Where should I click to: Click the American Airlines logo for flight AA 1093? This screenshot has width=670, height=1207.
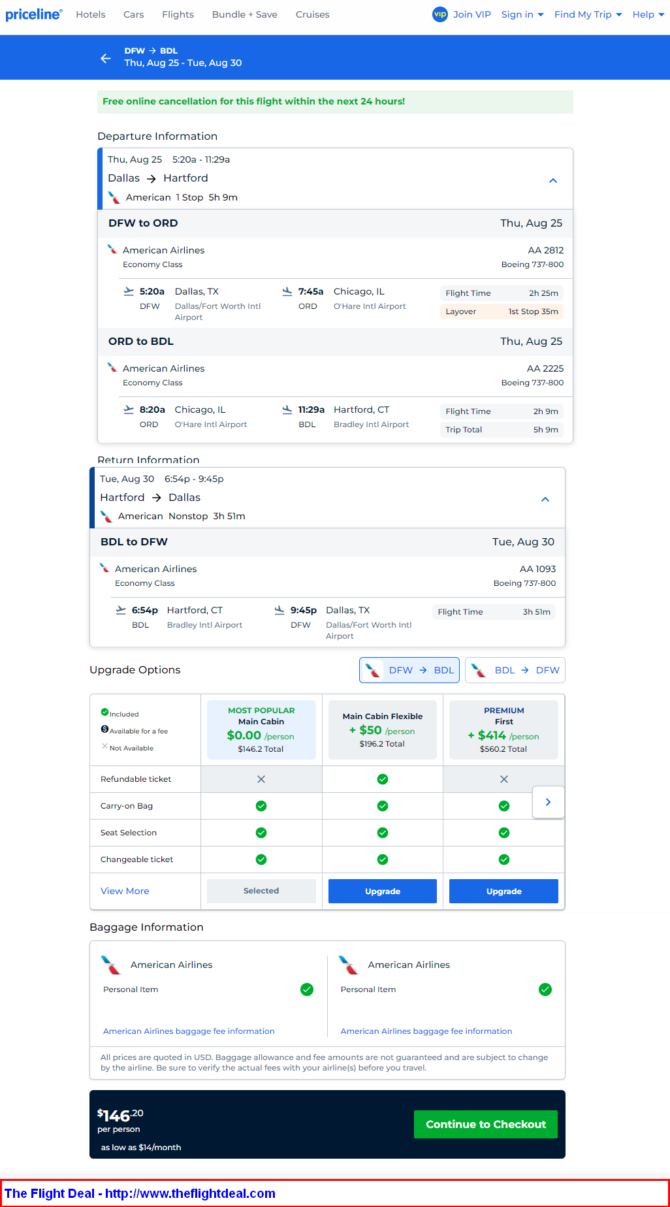[x=104, y=567]
